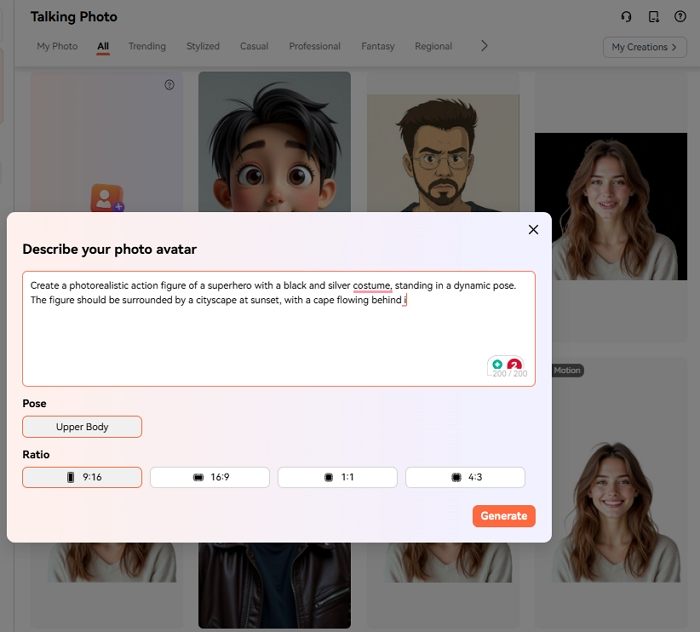Switch to Professional tab
Screen dimensions: 700x632
coord(315,46)
